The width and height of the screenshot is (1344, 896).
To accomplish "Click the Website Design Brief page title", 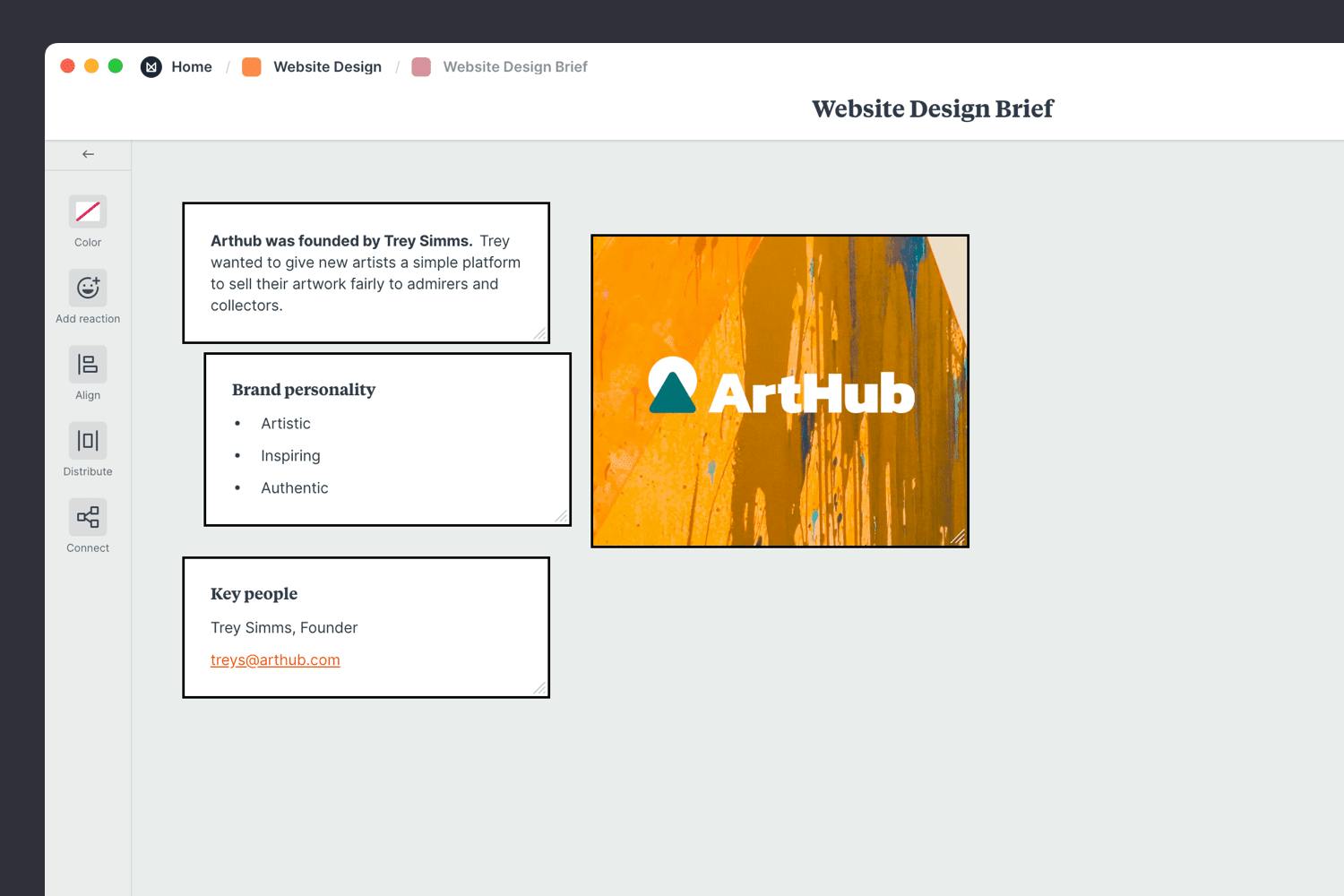I will [932, 108].
